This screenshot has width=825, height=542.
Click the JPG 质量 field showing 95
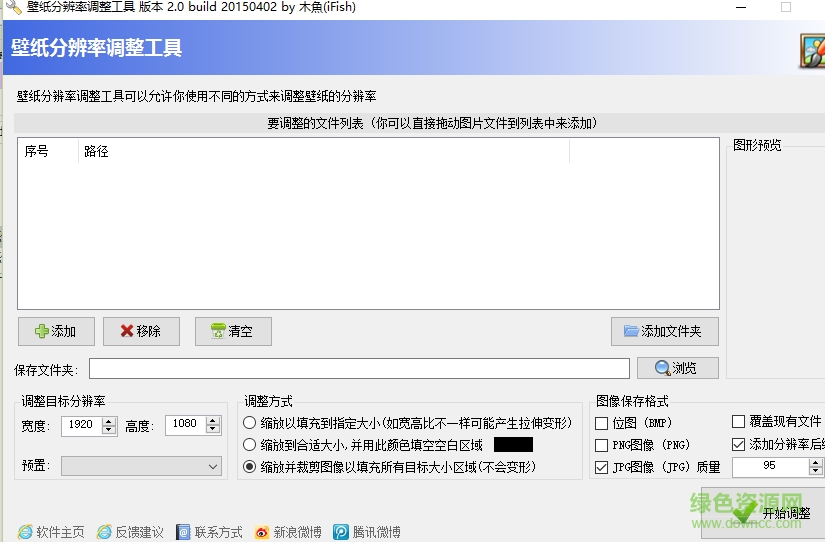pos(770,466)
